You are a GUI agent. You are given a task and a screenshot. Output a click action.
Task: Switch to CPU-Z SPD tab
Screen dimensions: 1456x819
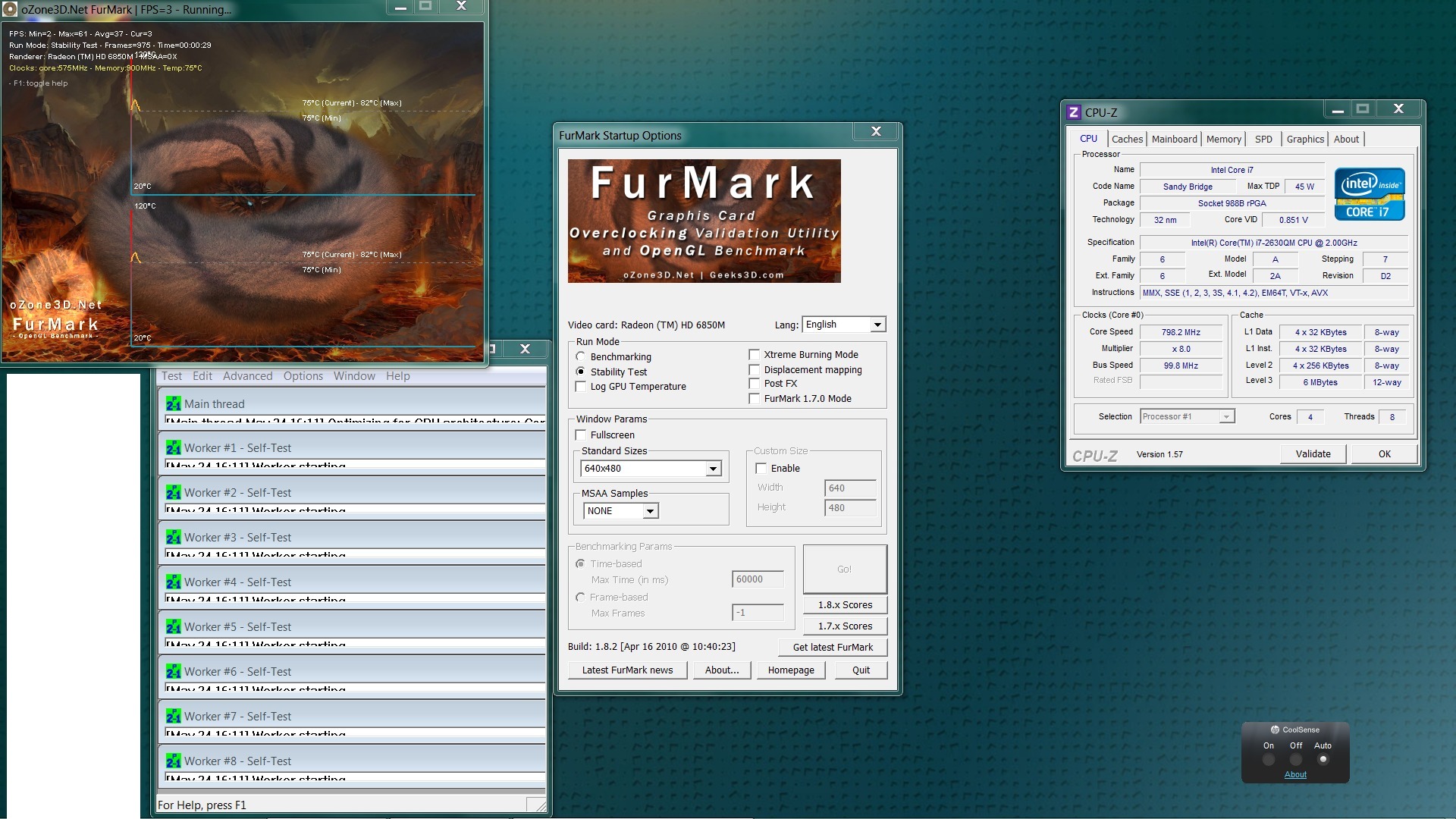(x=1263, y=139)
